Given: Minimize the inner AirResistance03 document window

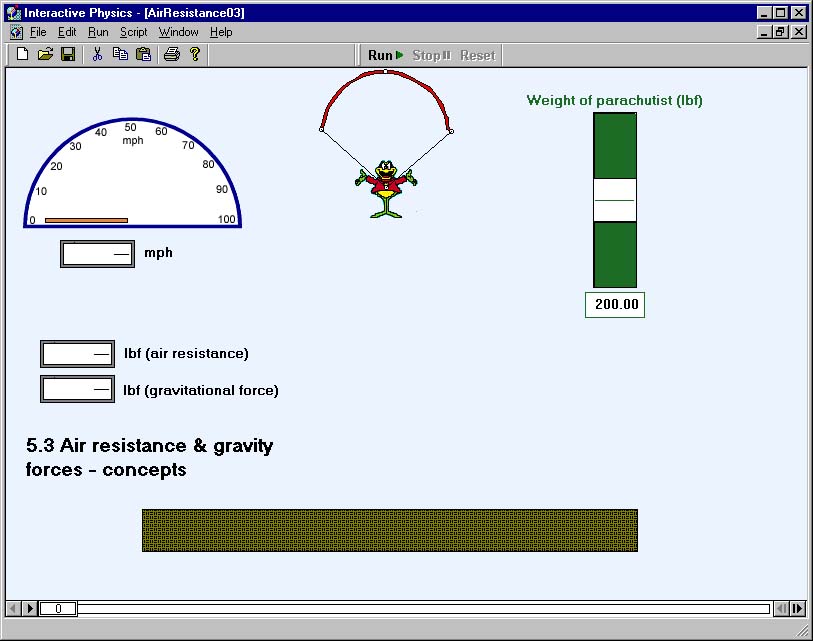Looking at the screenshot, I should click(x=764, y=32).
